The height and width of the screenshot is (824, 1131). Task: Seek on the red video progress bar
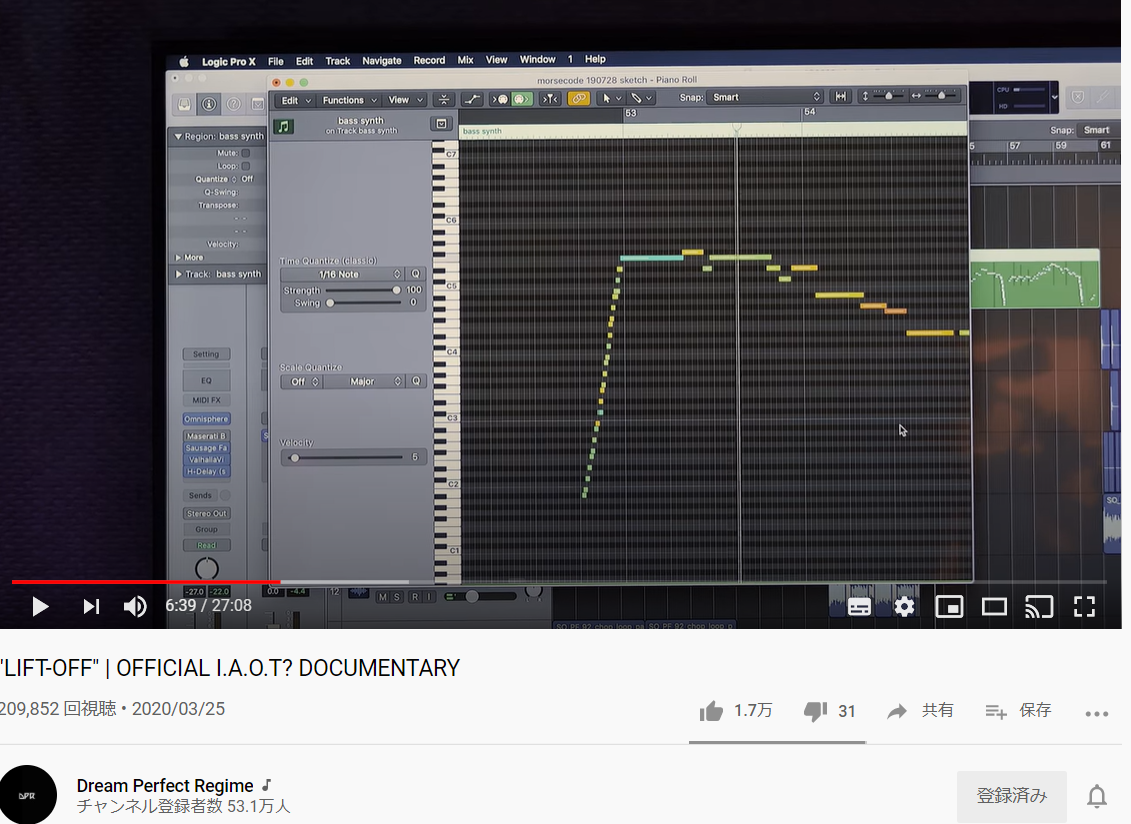tap(146, 581)
